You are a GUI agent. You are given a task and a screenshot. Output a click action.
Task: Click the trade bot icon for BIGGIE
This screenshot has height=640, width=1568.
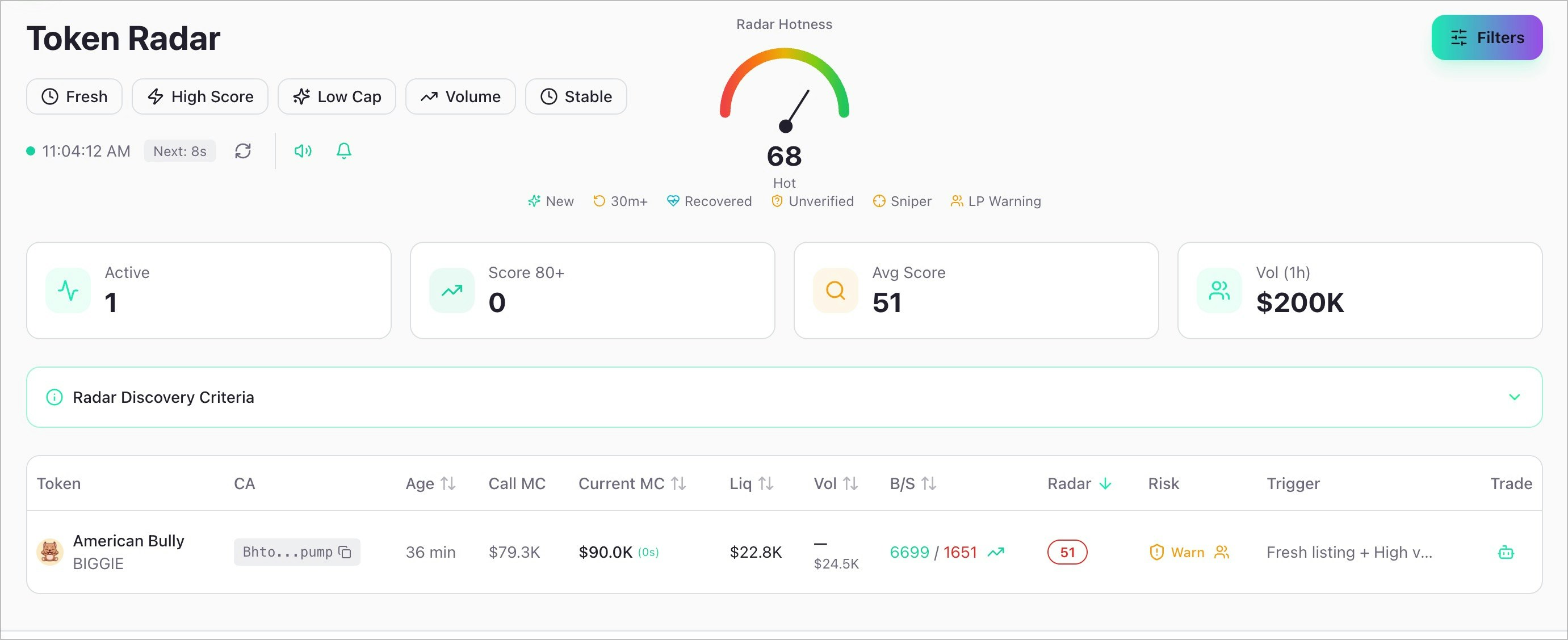coord(1506,553)
